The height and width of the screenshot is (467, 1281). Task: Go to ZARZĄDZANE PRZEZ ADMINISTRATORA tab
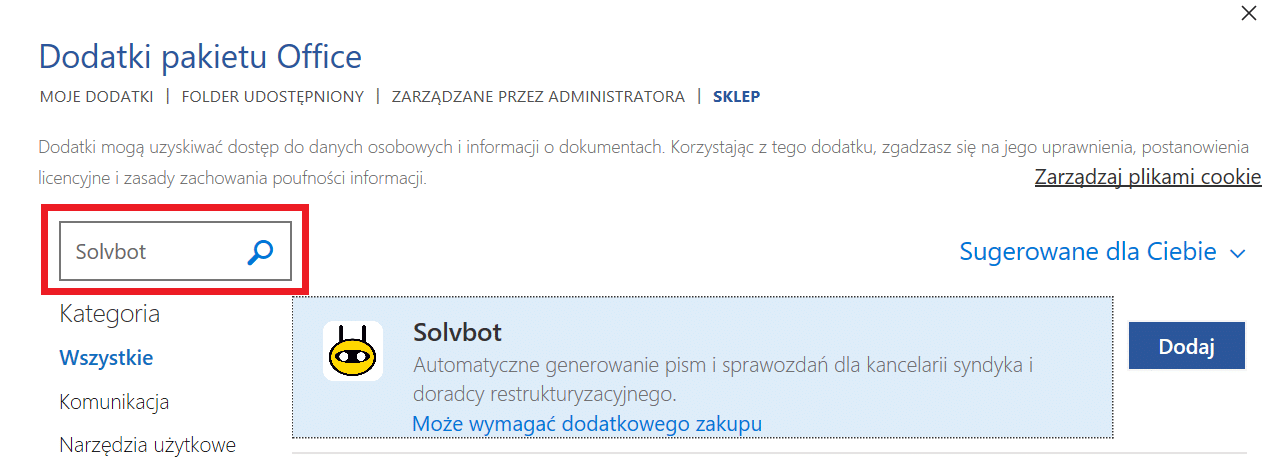[x=538, y=97]
